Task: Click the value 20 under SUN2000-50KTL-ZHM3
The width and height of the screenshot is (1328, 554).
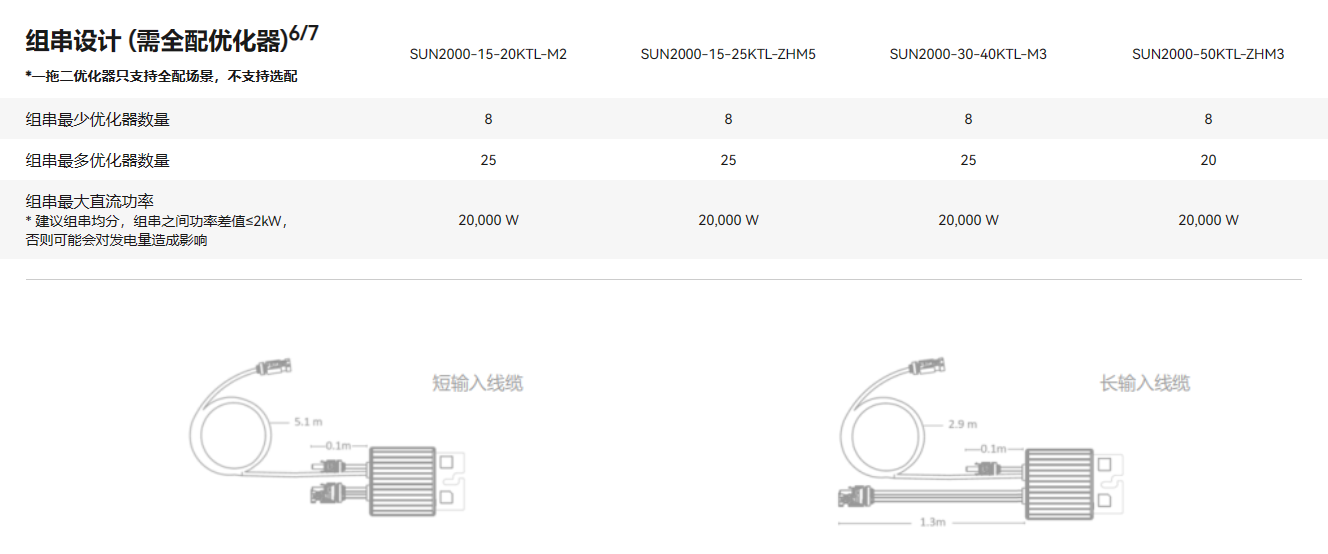Action: (x=1208, y=160)
